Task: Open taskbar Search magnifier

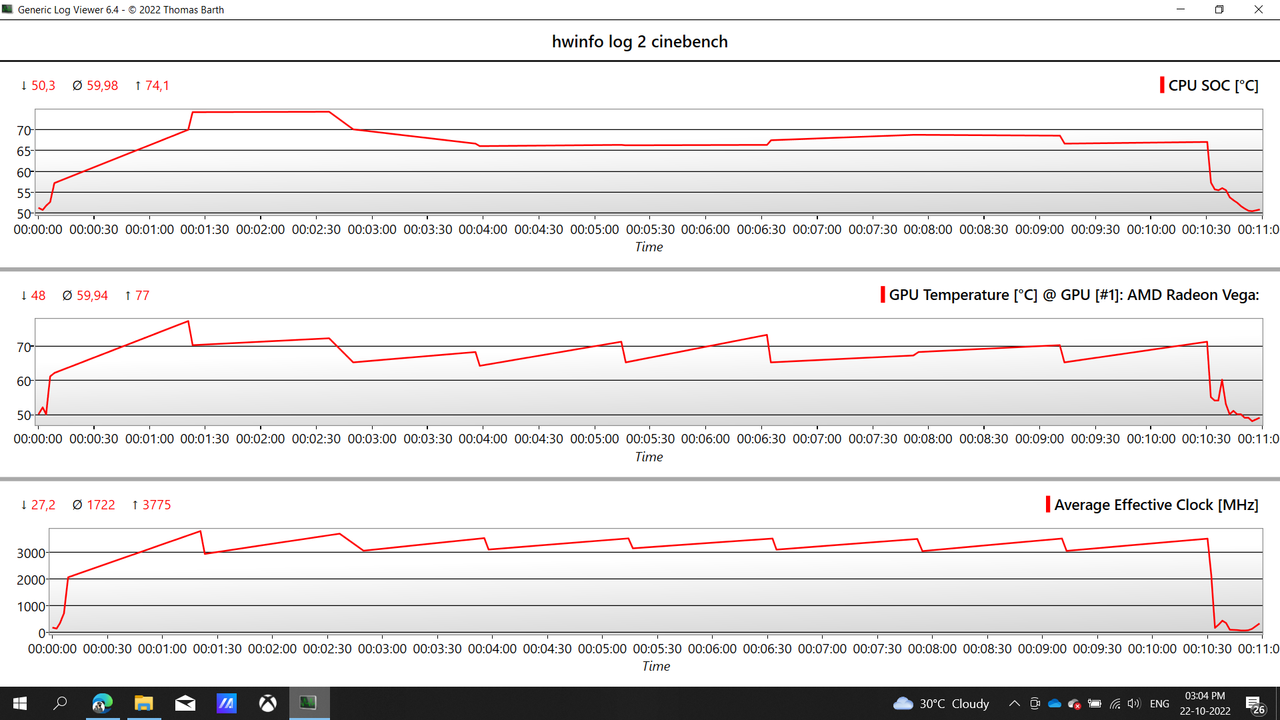Action: [x=60, y=703]
